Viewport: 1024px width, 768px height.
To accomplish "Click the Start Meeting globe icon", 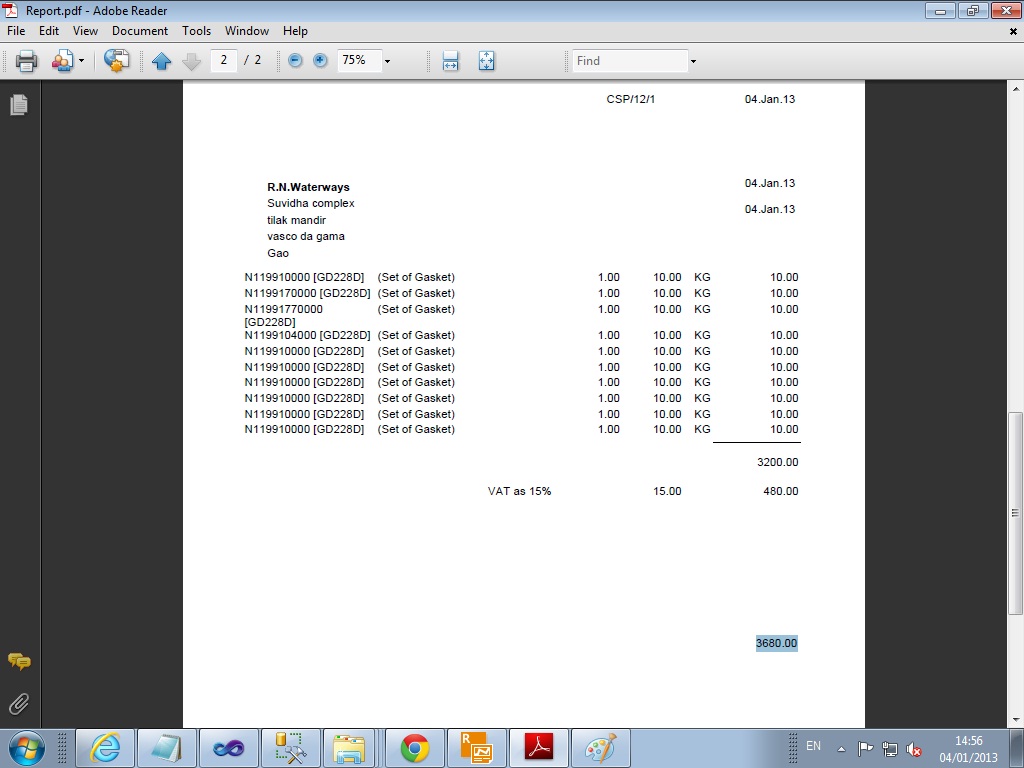I will [x=116, y=61].
